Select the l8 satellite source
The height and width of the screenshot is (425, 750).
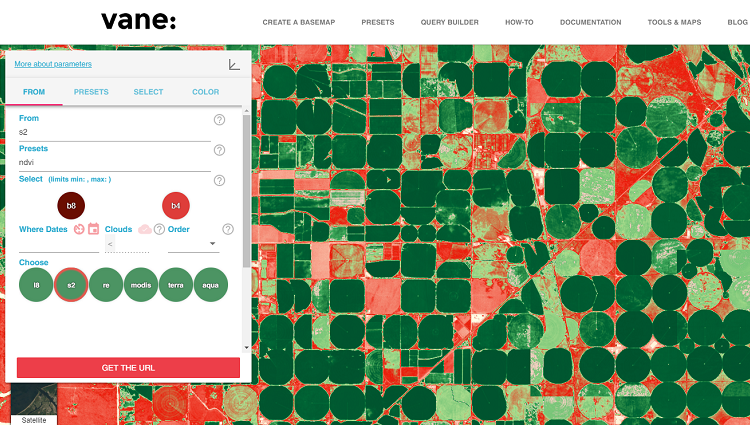click(36, 285)
